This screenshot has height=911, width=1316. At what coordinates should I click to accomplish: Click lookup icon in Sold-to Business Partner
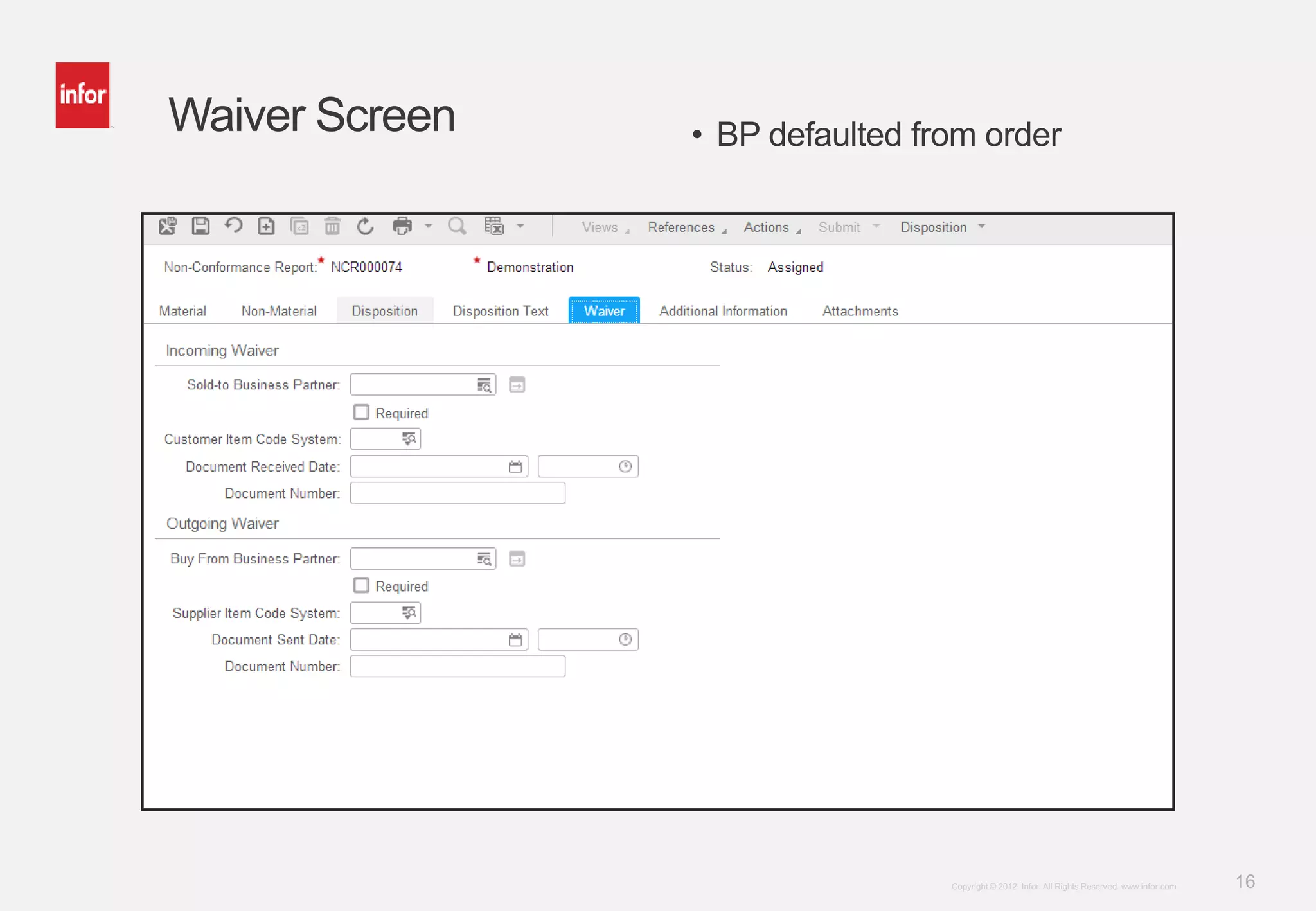tap(484, 385)
